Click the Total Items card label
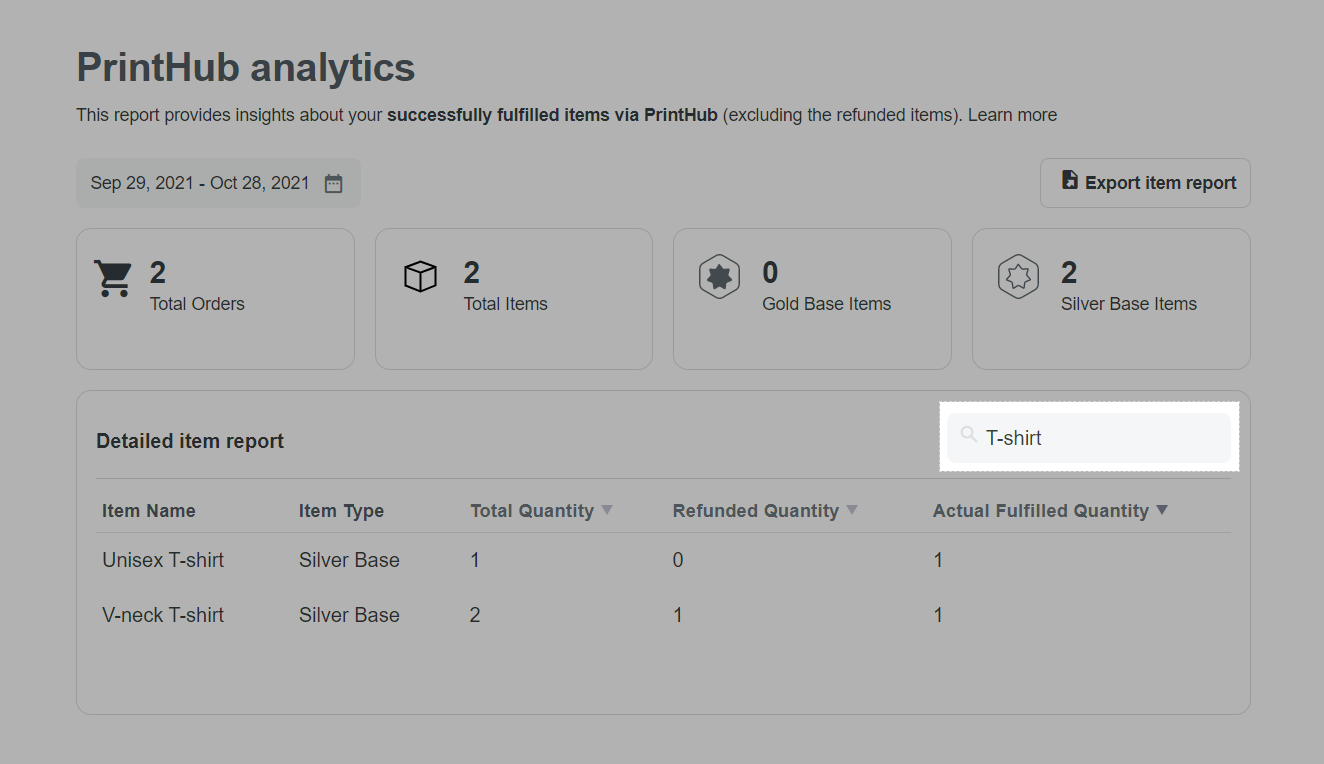Image resolution: width=1324 pixels, height=764 pixels. click(x=505, y=304)
